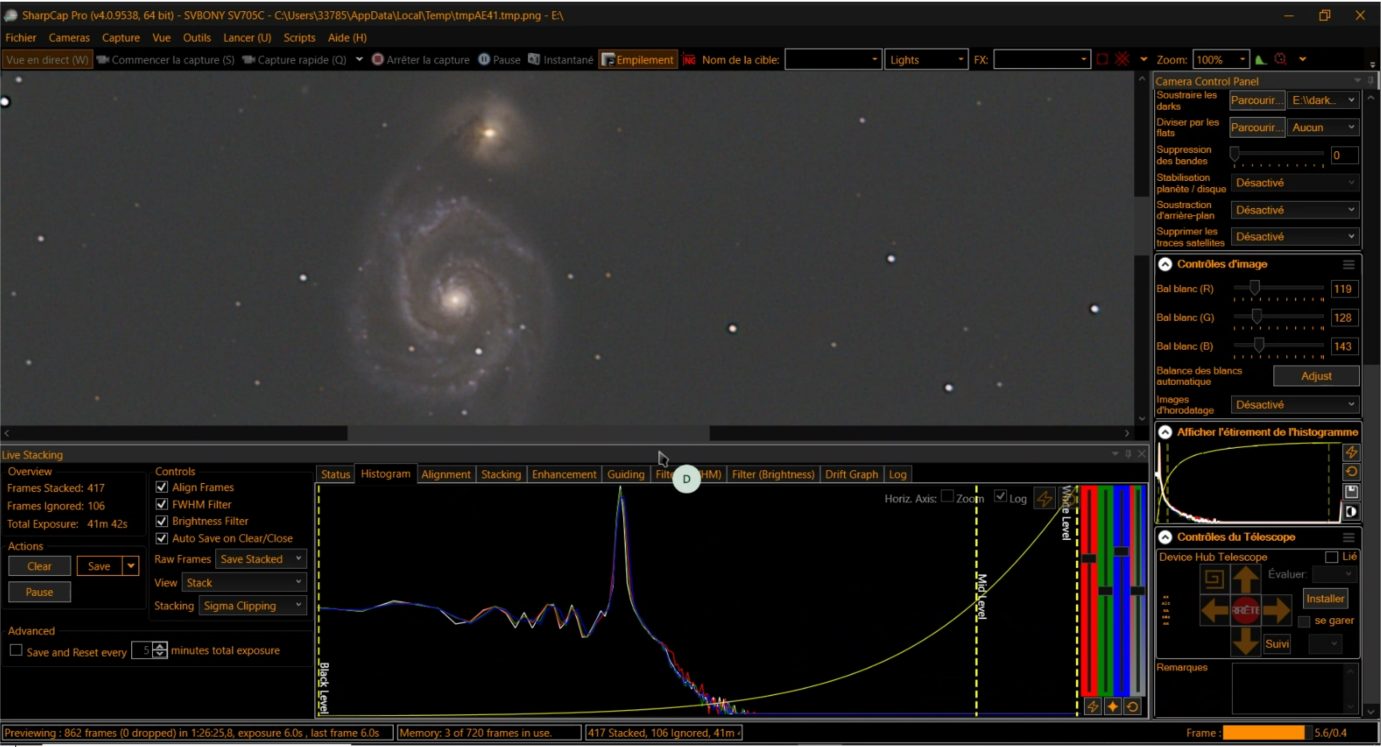The width and height of the screenshot is (1381, 747).
Task: Click the Clear button in Live Stacking
Action: click(x=39, y=566)
